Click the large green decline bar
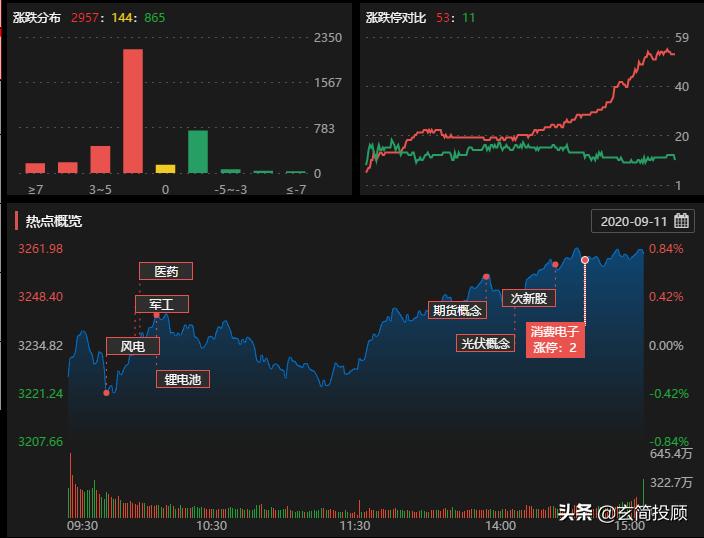Viewport: 704px width, 538px height. pos(198,152)
